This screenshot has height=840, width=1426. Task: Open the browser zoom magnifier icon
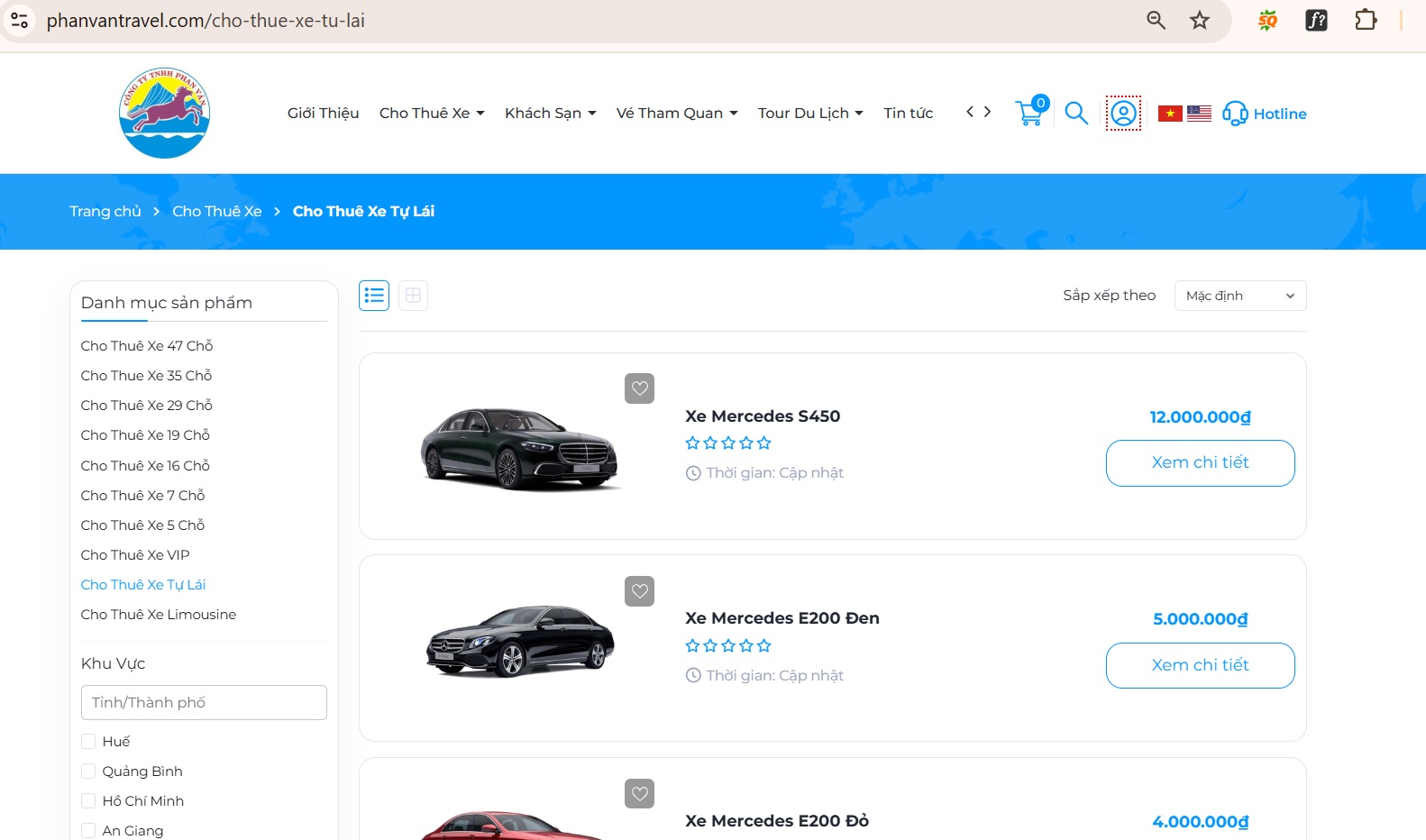pos(1156,20)
